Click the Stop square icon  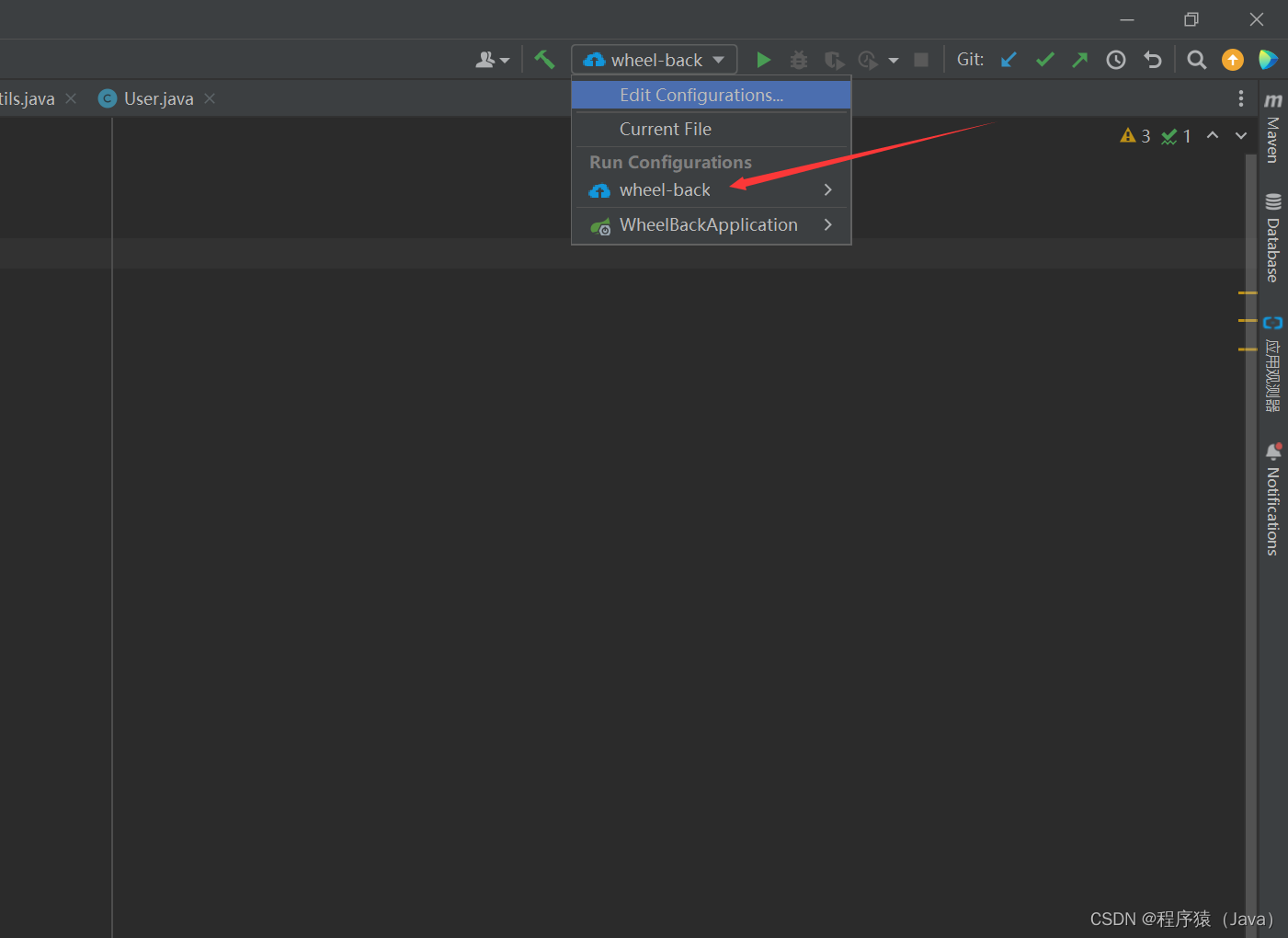click(921, 60)
